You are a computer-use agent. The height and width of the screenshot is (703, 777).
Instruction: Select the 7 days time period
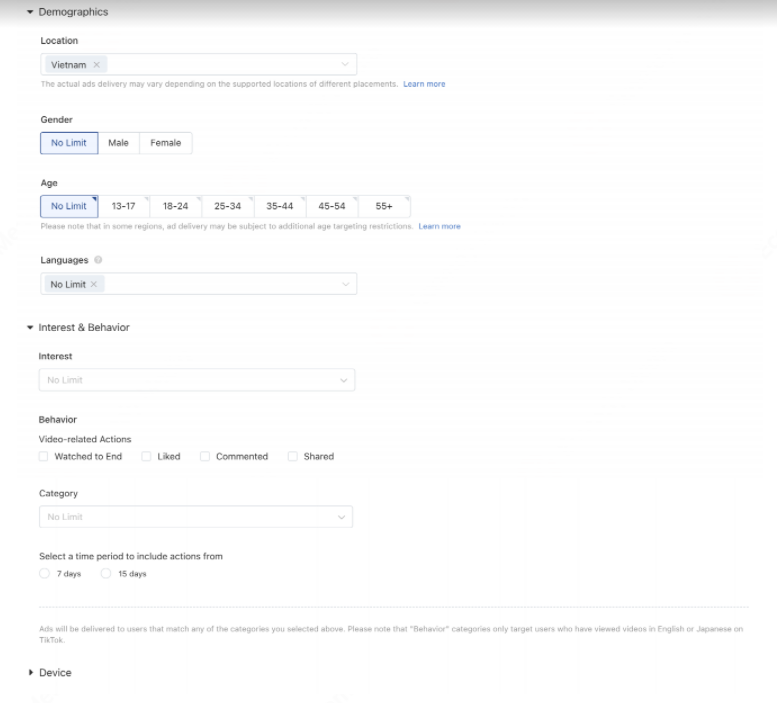point(43,574)
